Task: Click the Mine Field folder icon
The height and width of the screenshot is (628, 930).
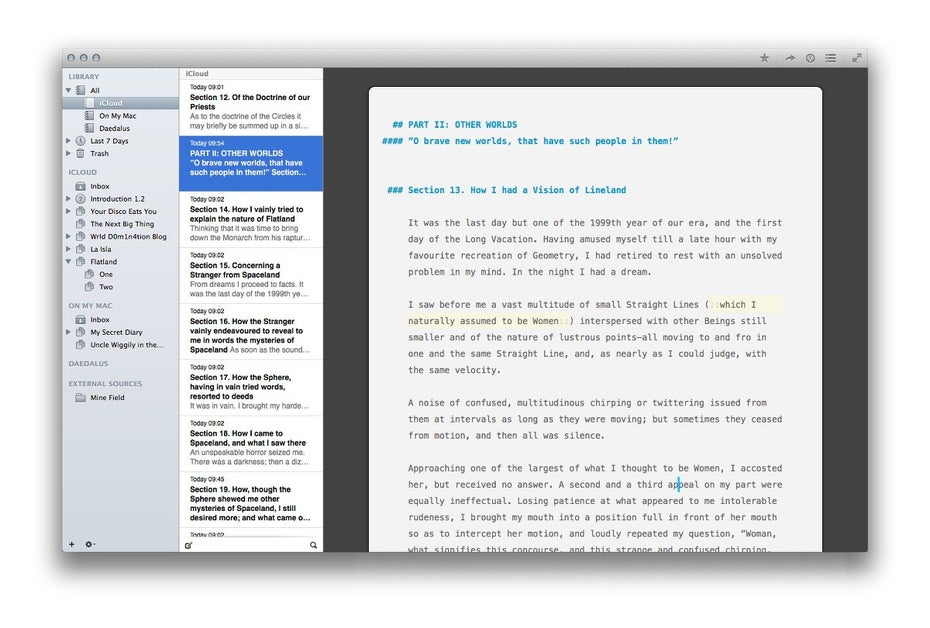Action: point(81,397)
